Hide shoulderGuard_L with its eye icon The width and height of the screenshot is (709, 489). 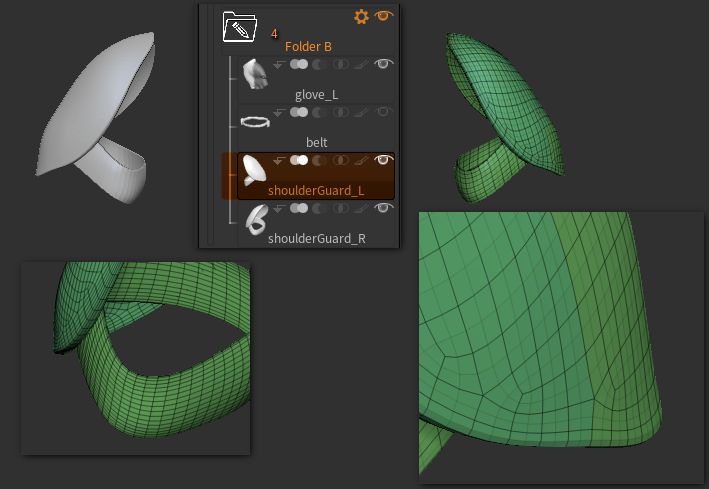(383, 161)
